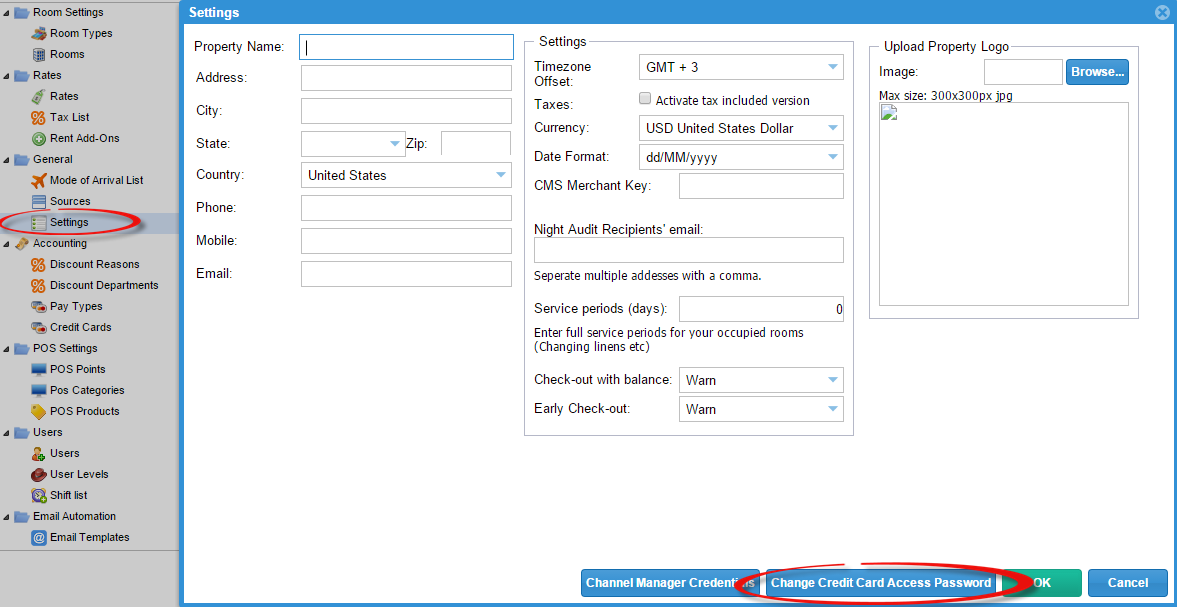This screenshot has width=1177, height=607.
Task: Click the Rent Add-Ons green plus icon
Action: (x=39, y=138)
